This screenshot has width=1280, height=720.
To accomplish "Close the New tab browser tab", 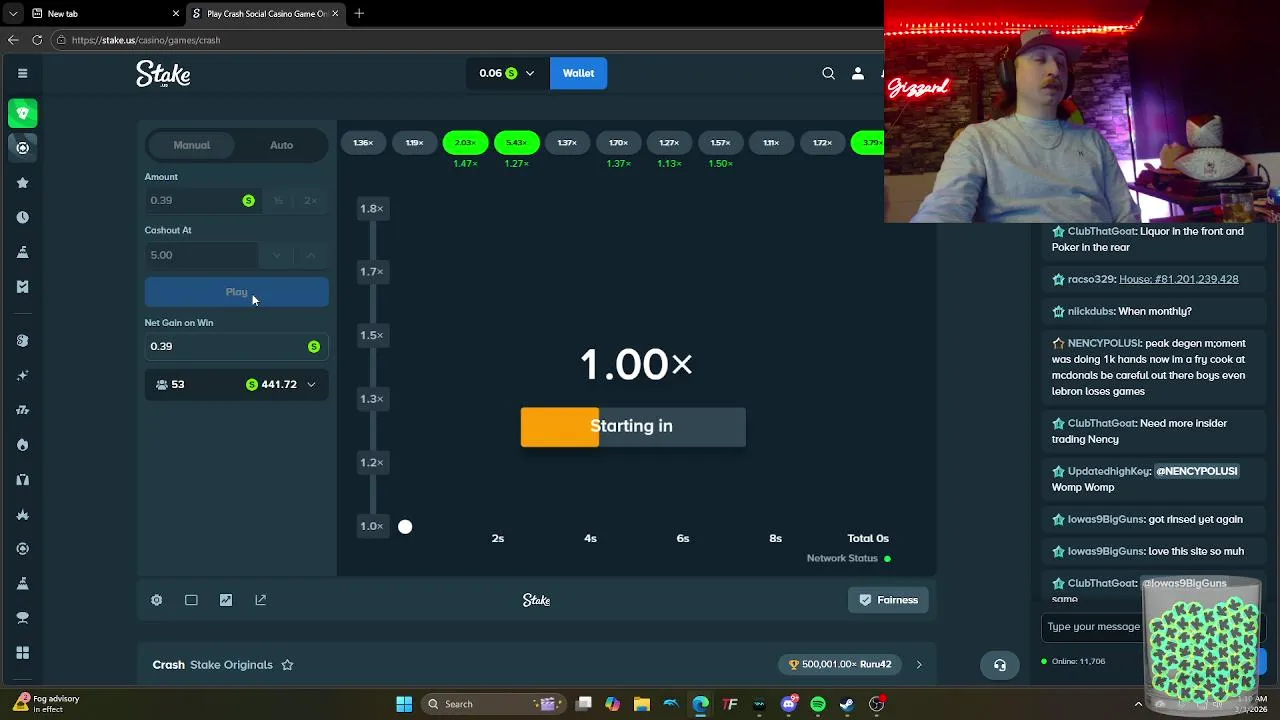I will 177,13.
